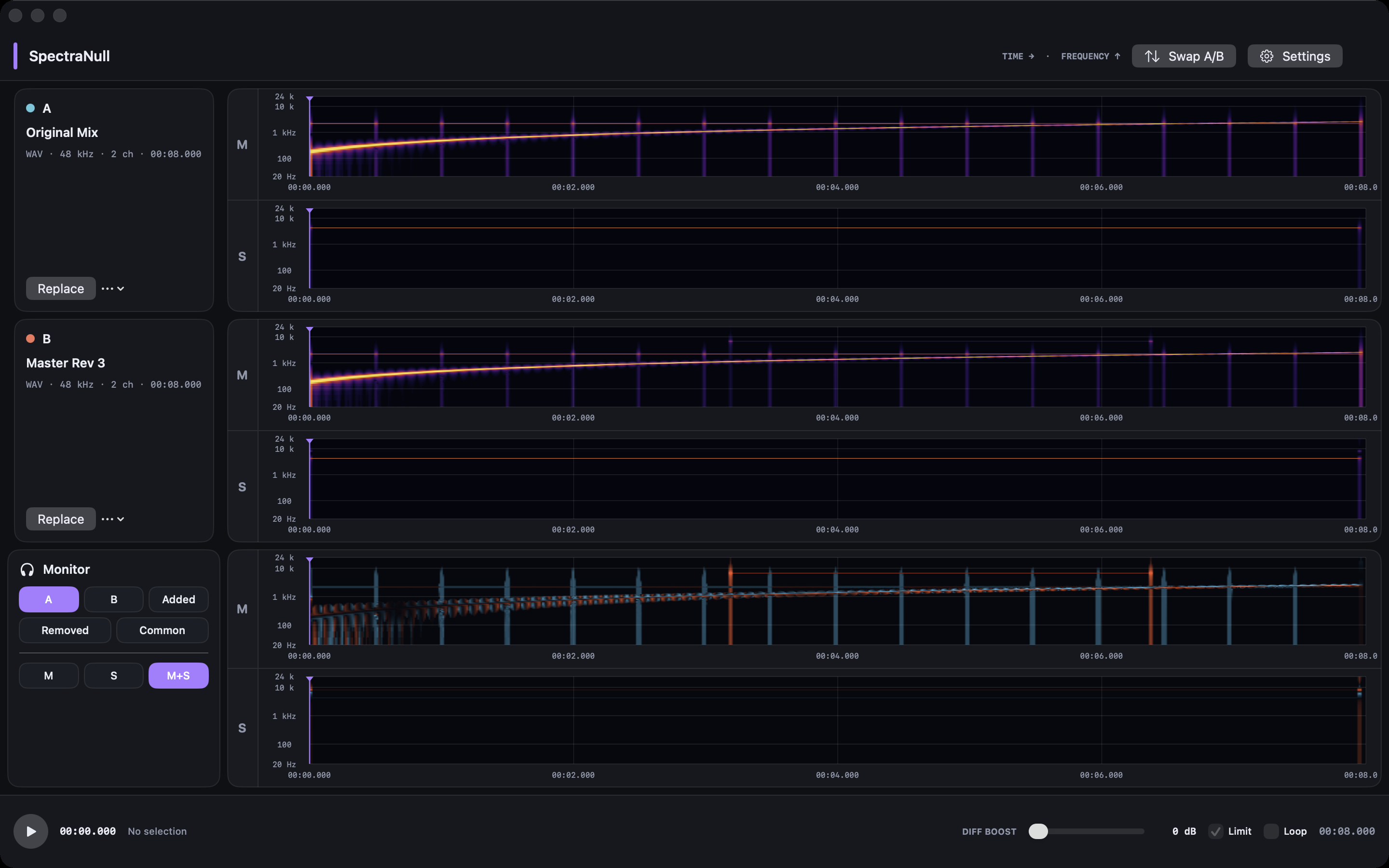This screenshot has height=868, width=1389.
Task: Adjust the Diff Boost slider thumb
Action: pyautogui.click(x=1038, y=831)
